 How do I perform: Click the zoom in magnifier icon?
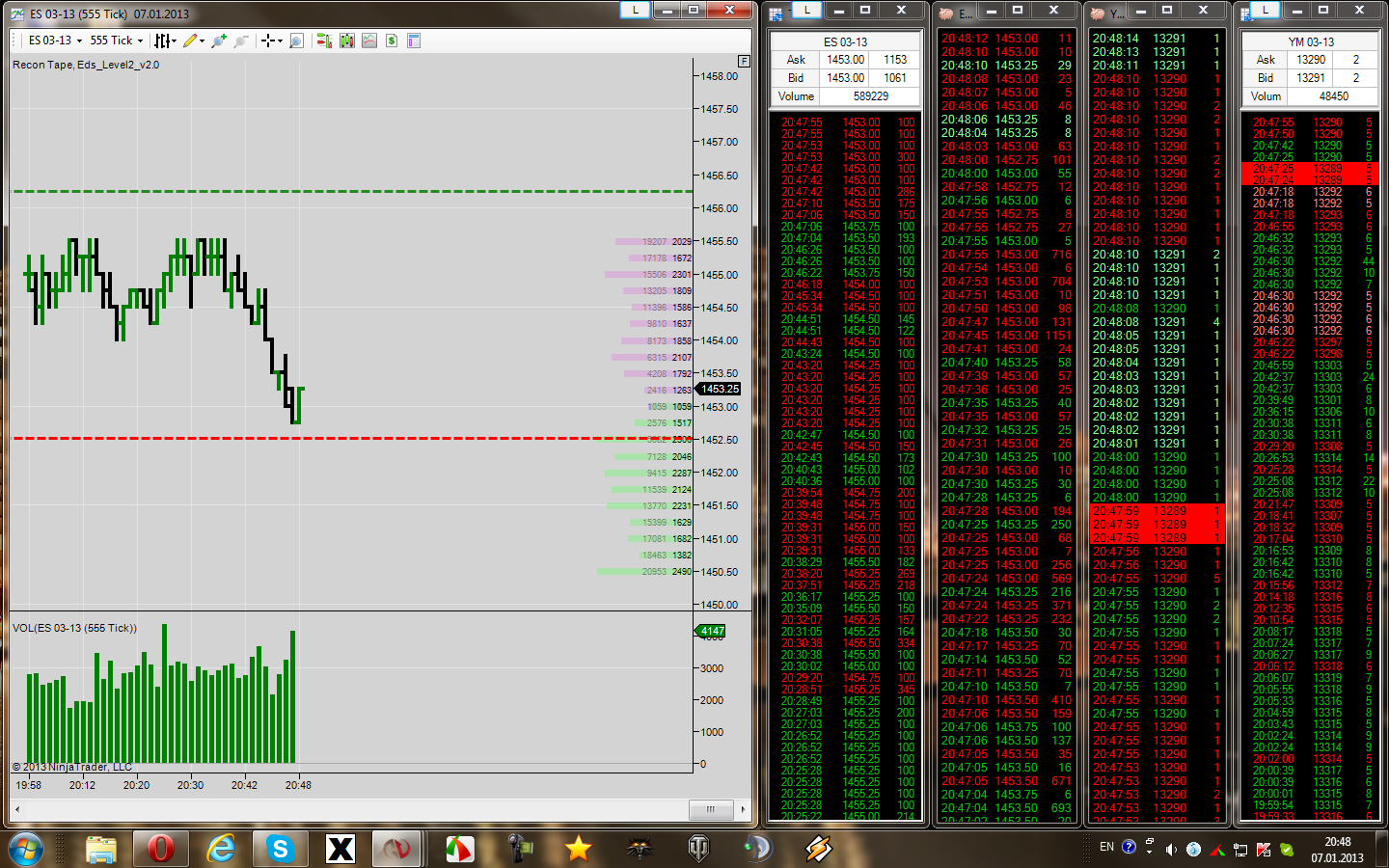pyautogui.click(x=219, y=41)
